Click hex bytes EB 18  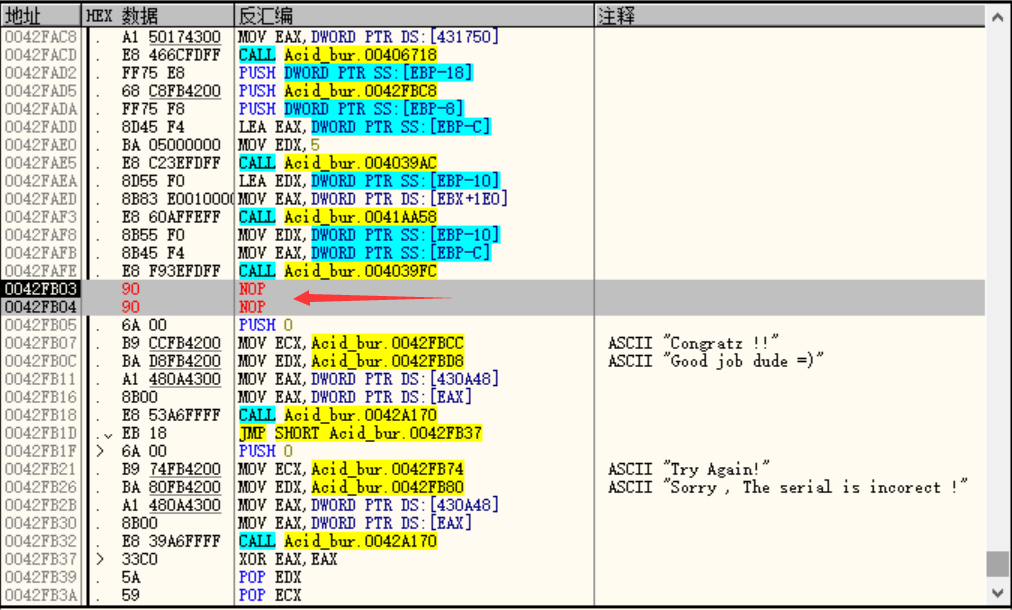coord(144,434)
